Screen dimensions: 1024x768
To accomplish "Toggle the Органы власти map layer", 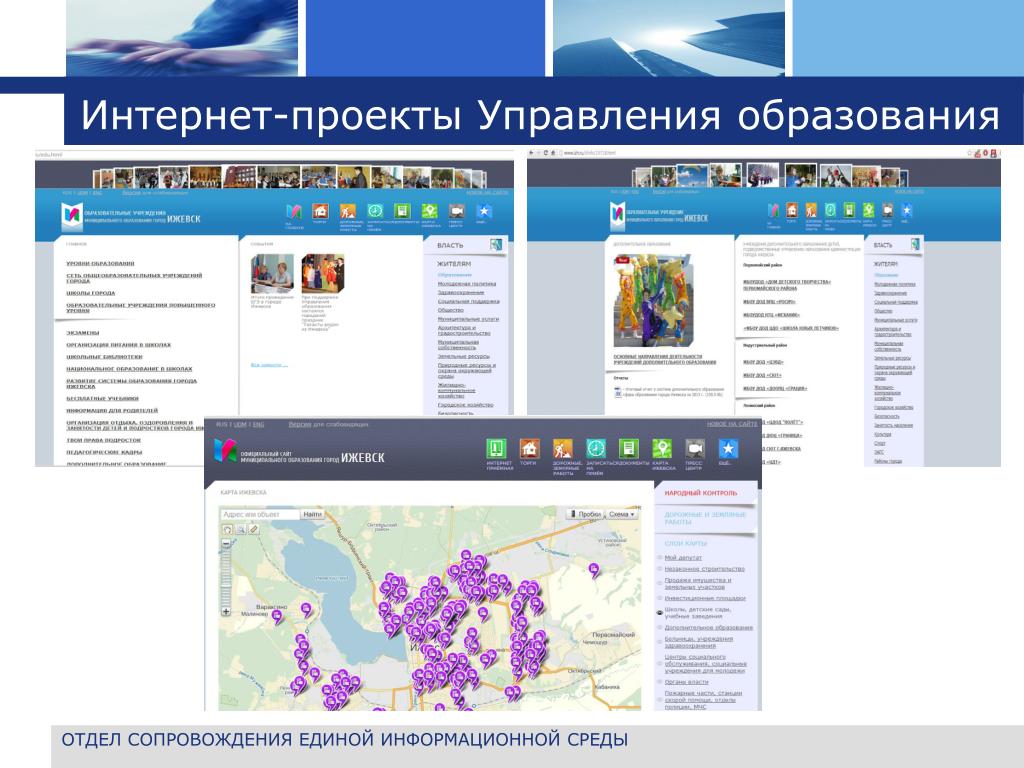I will [686, 682].
